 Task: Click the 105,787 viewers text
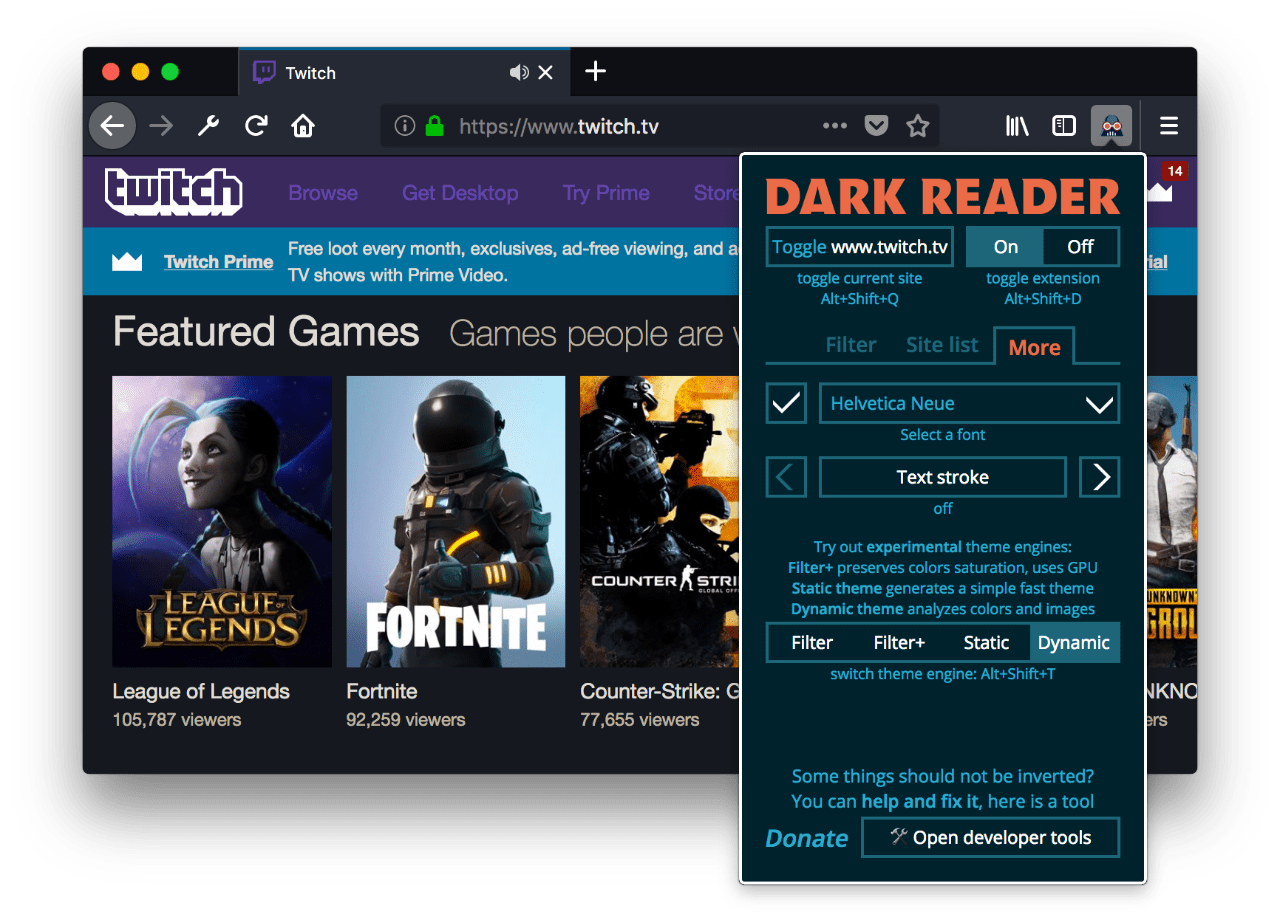tap(177, 720)
